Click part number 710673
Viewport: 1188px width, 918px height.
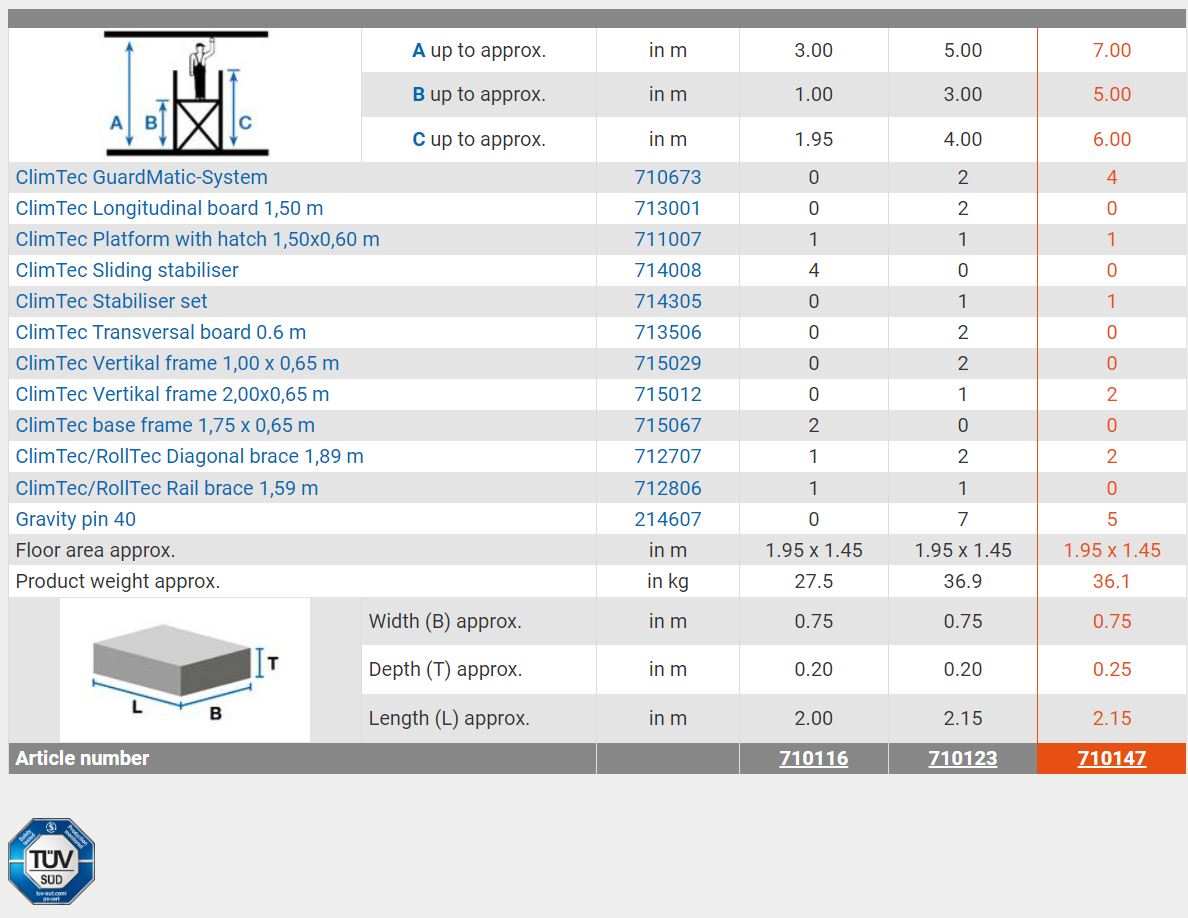[667, 177]
